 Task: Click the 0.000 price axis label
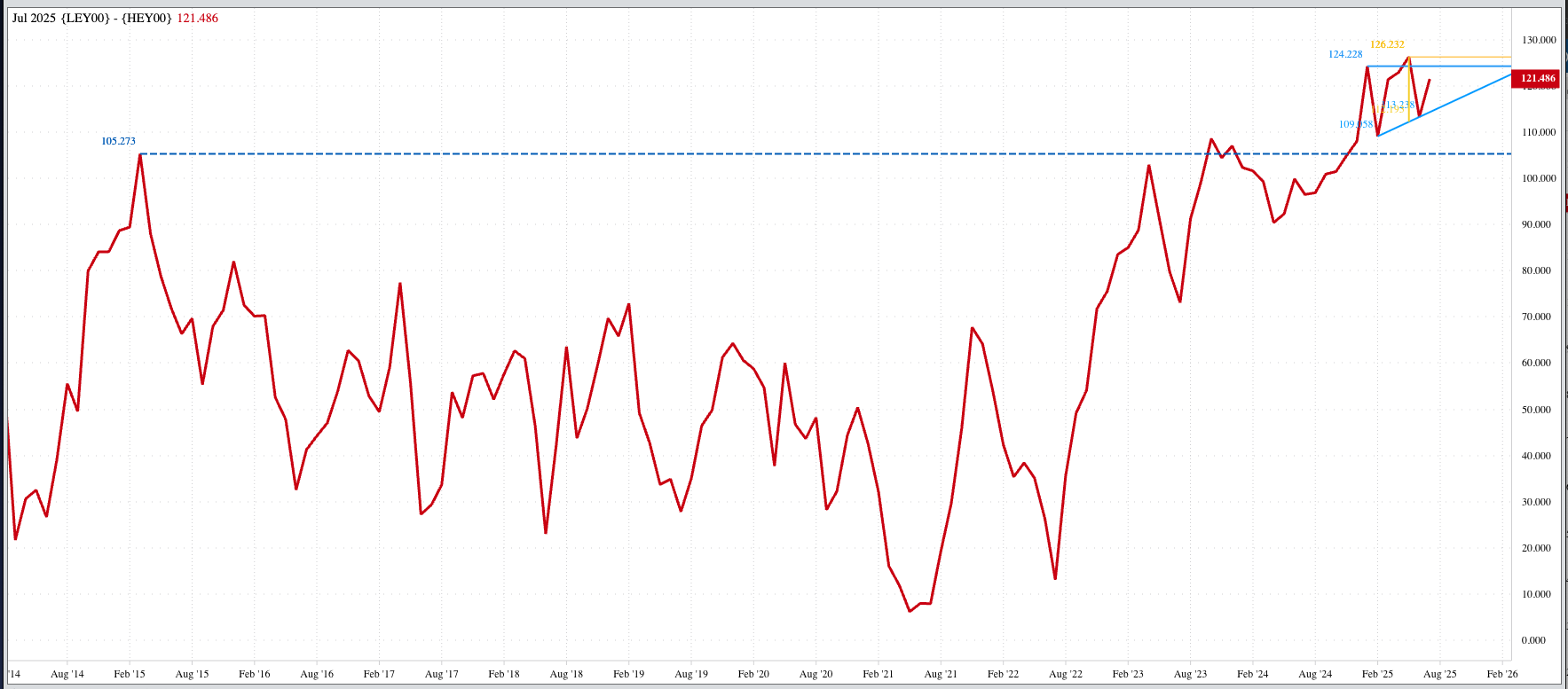click(x=1533, y=640)
